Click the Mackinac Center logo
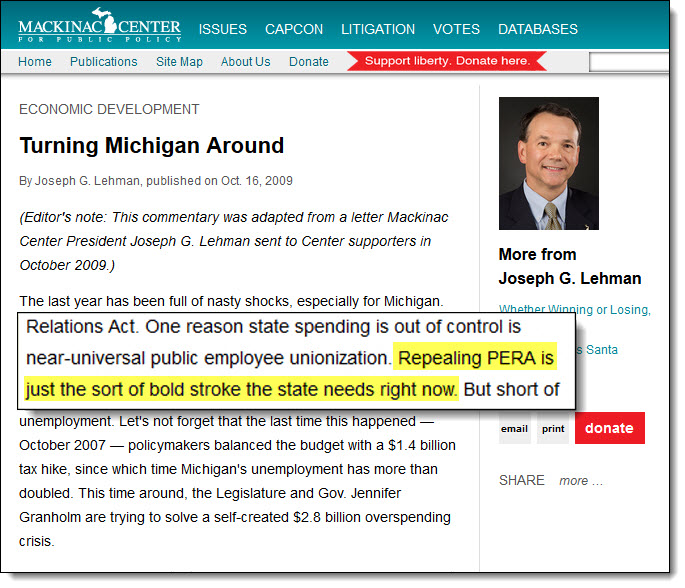The image size is (685, 588). 99,26
